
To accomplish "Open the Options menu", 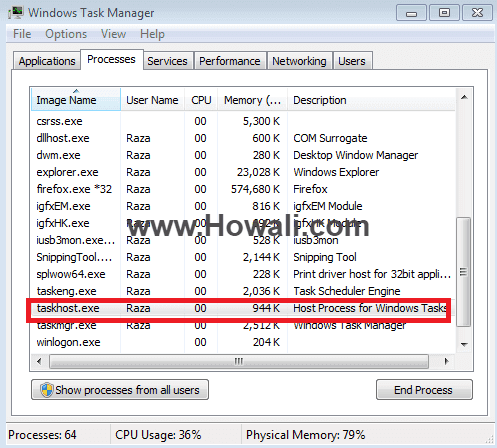I will tap(66, 34).
